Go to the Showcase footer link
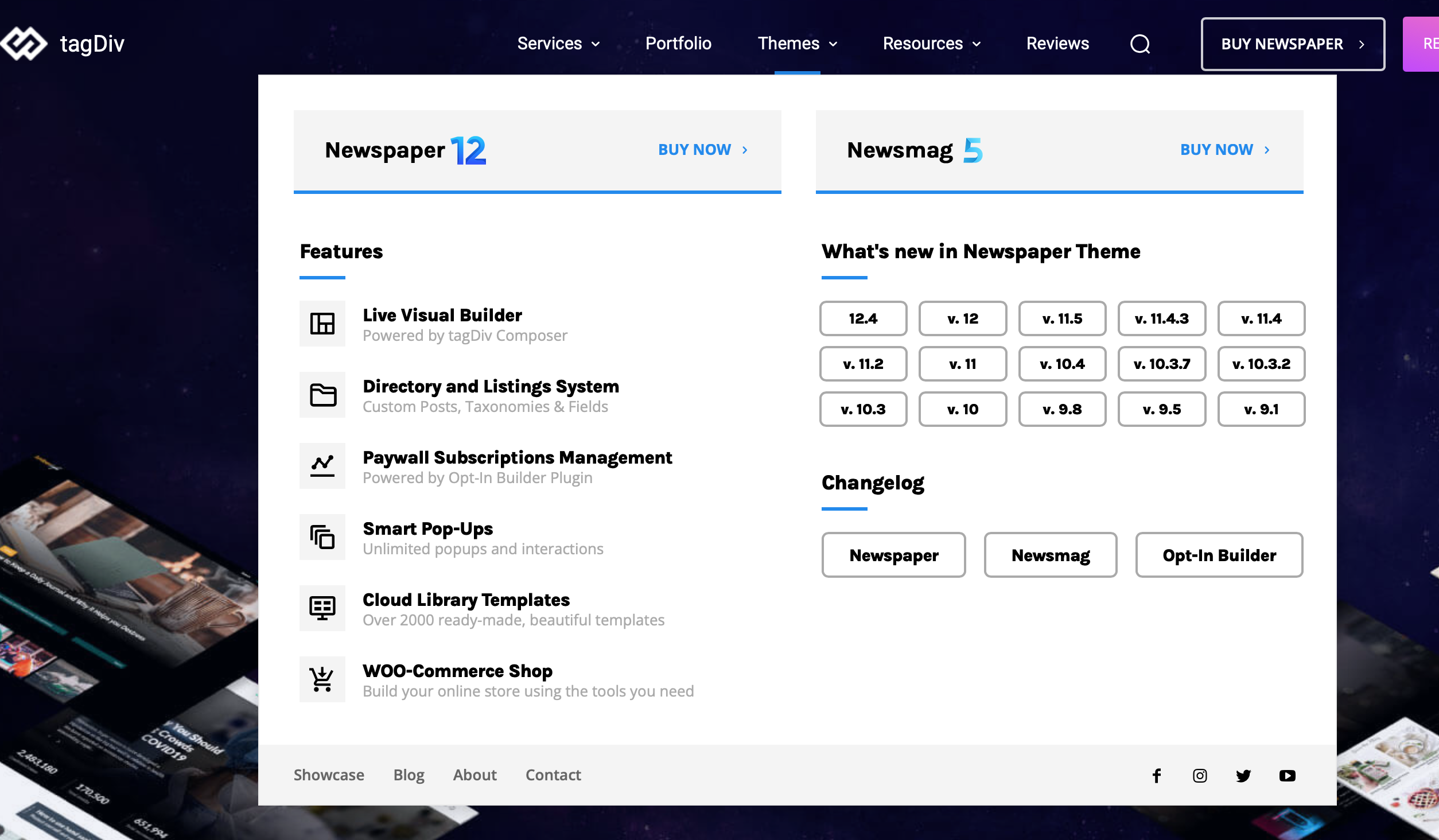 pyautogui.click(x=329, y=775)
